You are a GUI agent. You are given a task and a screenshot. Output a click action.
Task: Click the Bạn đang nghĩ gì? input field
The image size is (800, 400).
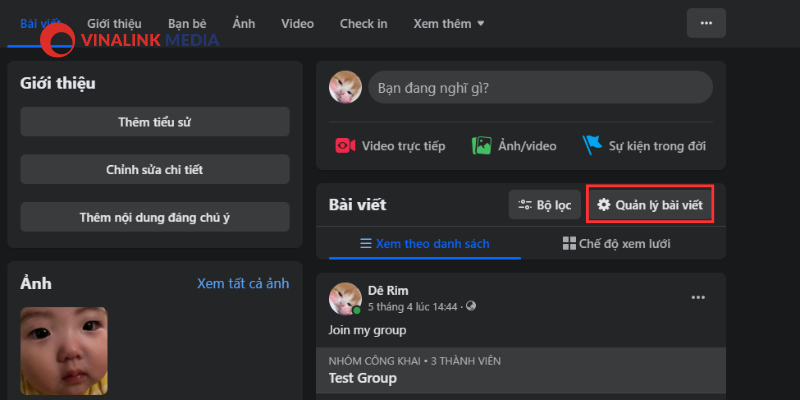pyautogui.click(x=540, y=88)
